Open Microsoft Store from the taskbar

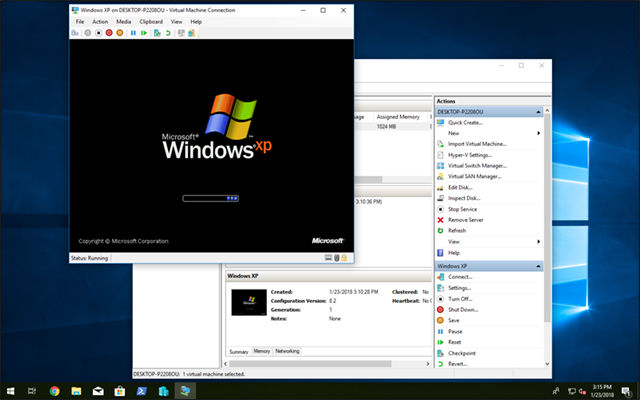120,391
